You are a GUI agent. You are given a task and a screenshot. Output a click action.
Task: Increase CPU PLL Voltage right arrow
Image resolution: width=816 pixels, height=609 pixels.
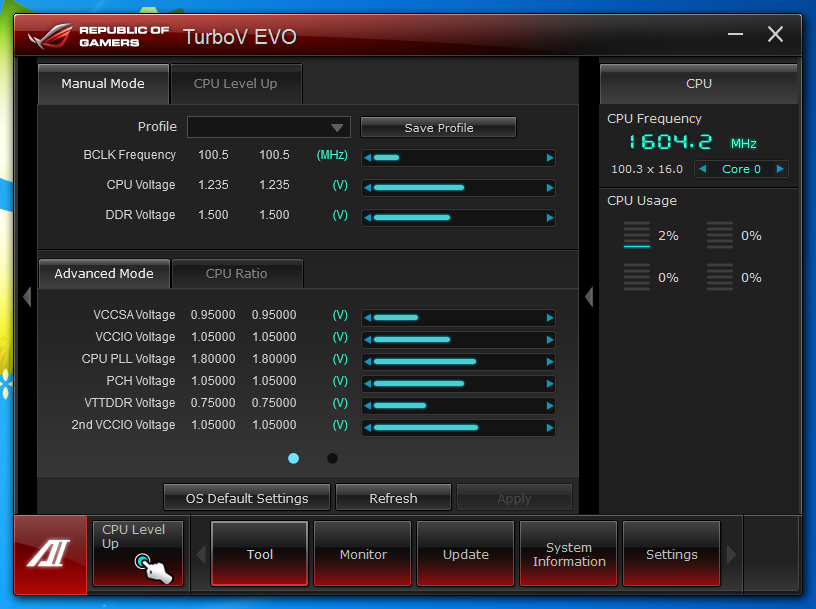pyautogui.click(x=550, y=362)
